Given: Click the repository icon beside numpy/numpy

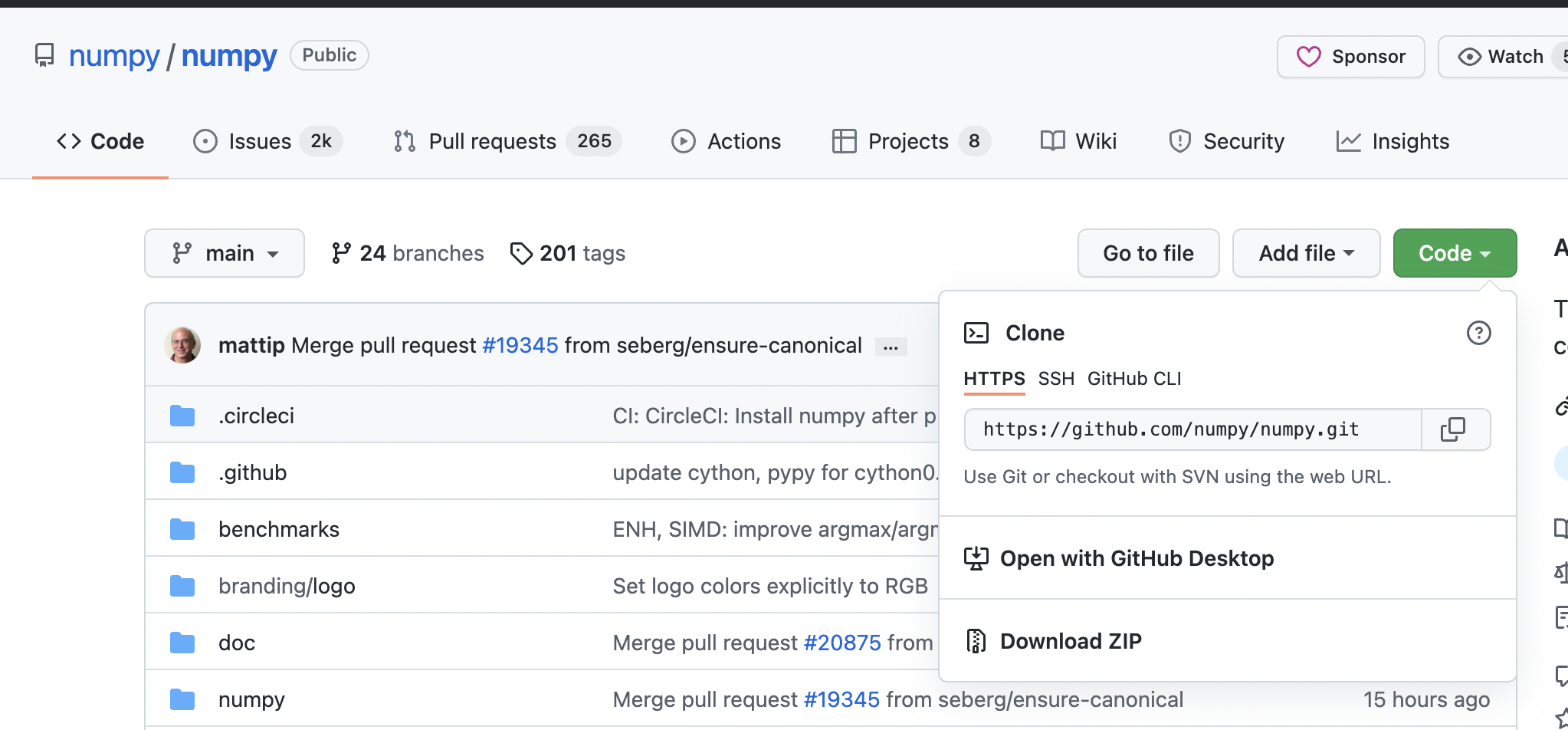Looking at the screenshot, I should click(x=44, y=56).
